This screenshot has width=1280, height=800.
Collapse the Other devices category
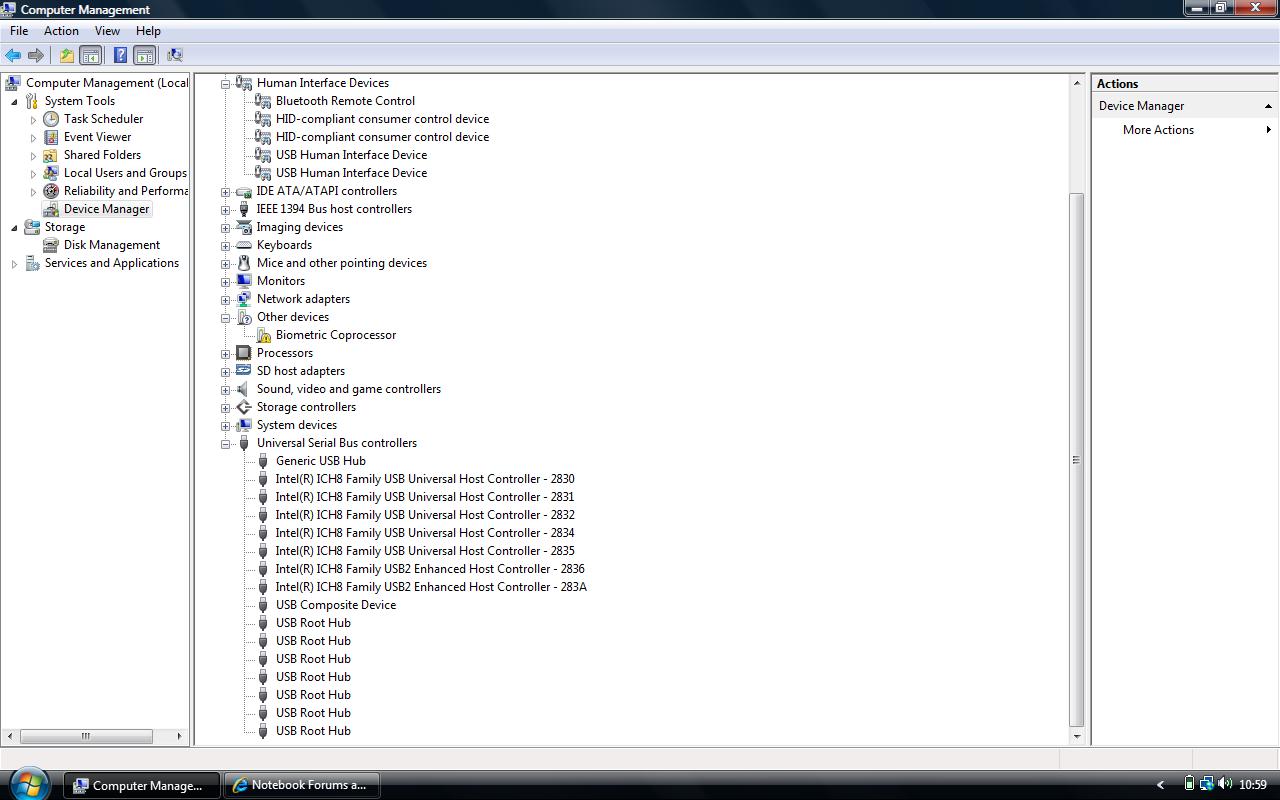(x=226, y=318)
